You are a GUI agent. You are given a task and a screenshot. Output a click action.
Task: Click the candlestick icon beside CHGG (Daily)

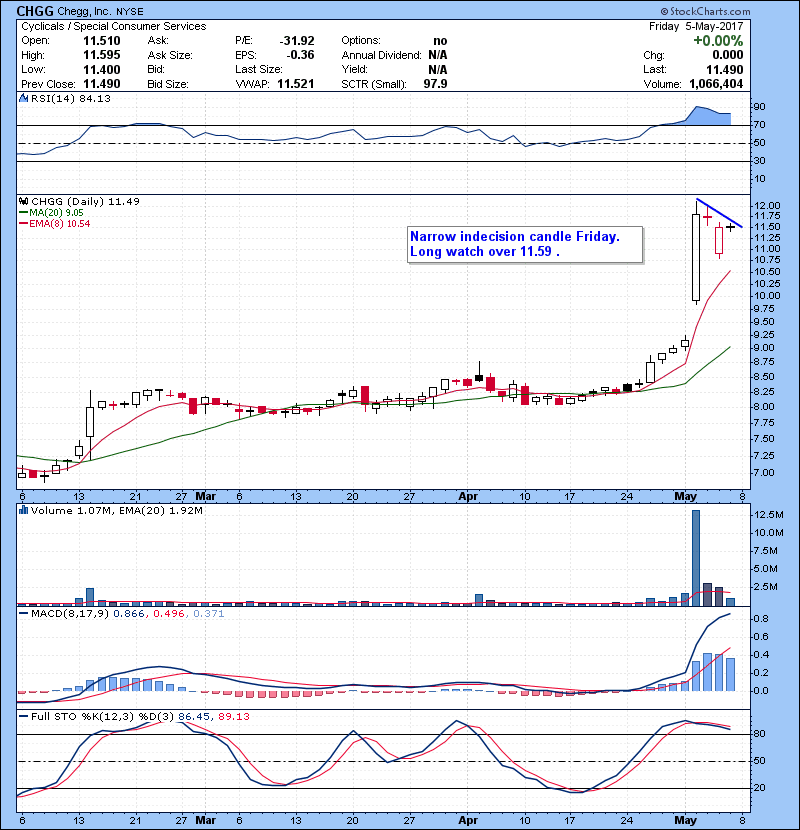(23, 201)
